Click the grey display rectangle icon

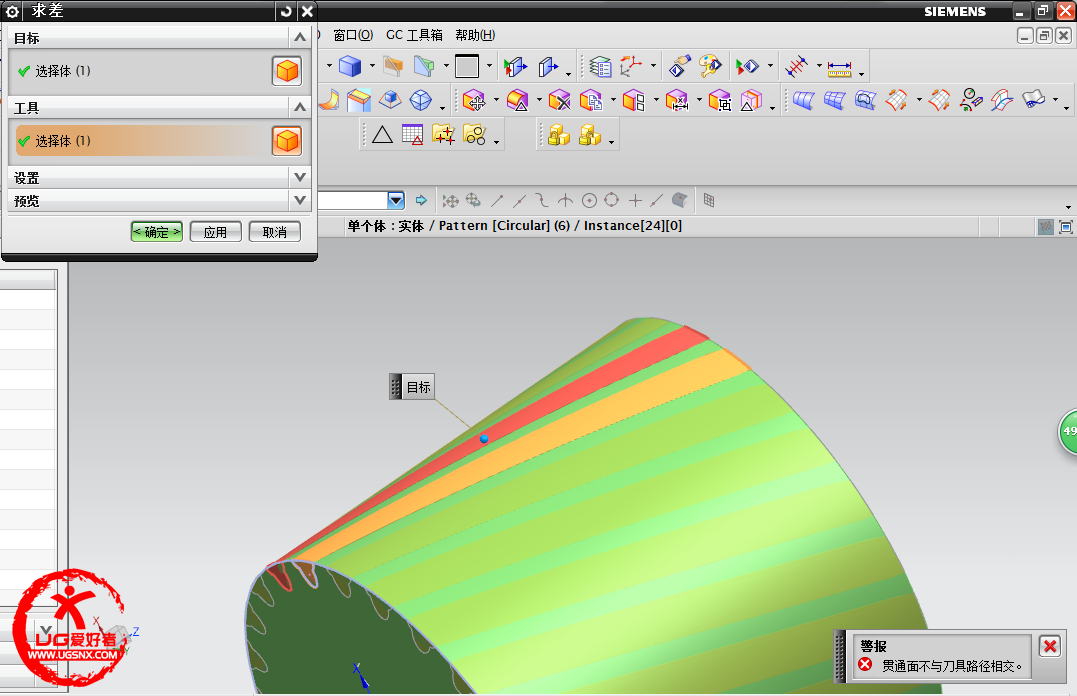(x=467, y=67)
